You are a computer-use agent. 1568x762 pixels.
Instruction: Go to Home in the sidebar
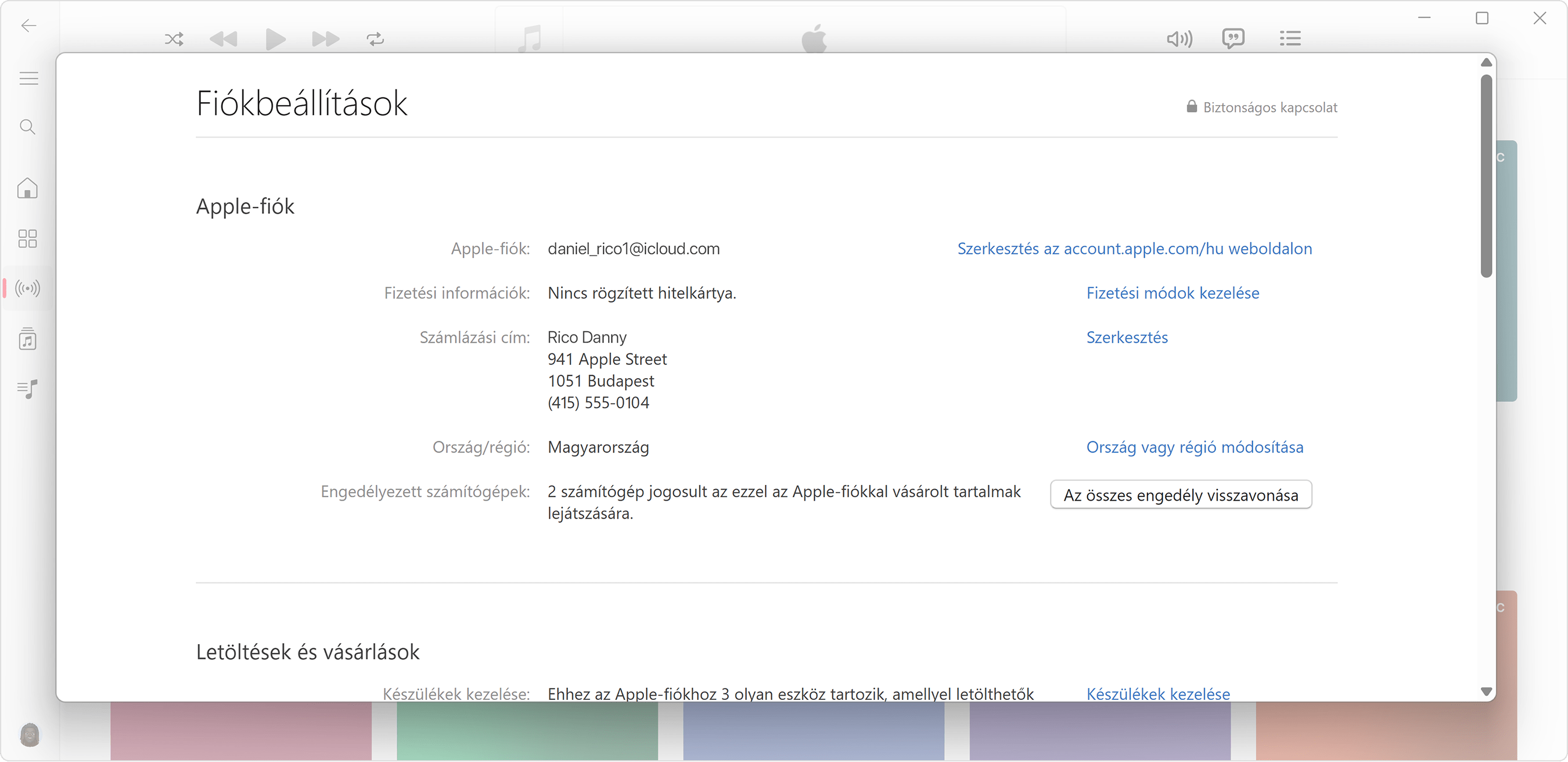pos(27,188)
